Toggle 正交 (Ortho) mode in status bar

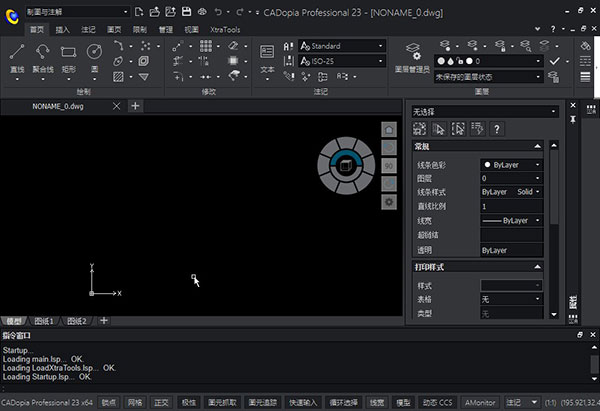click(162, 402)
